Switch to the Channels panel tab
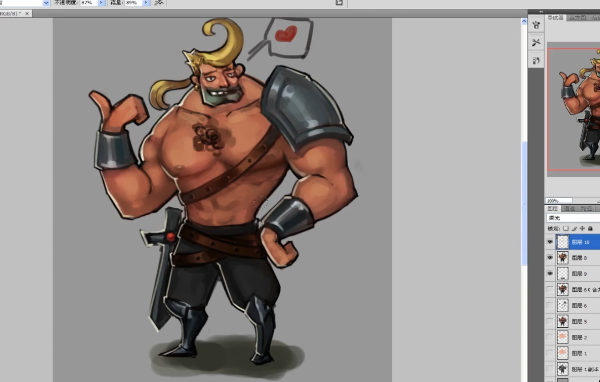This screenshot has width=600, height=382. pyautogui.click(x=570, y=209)
